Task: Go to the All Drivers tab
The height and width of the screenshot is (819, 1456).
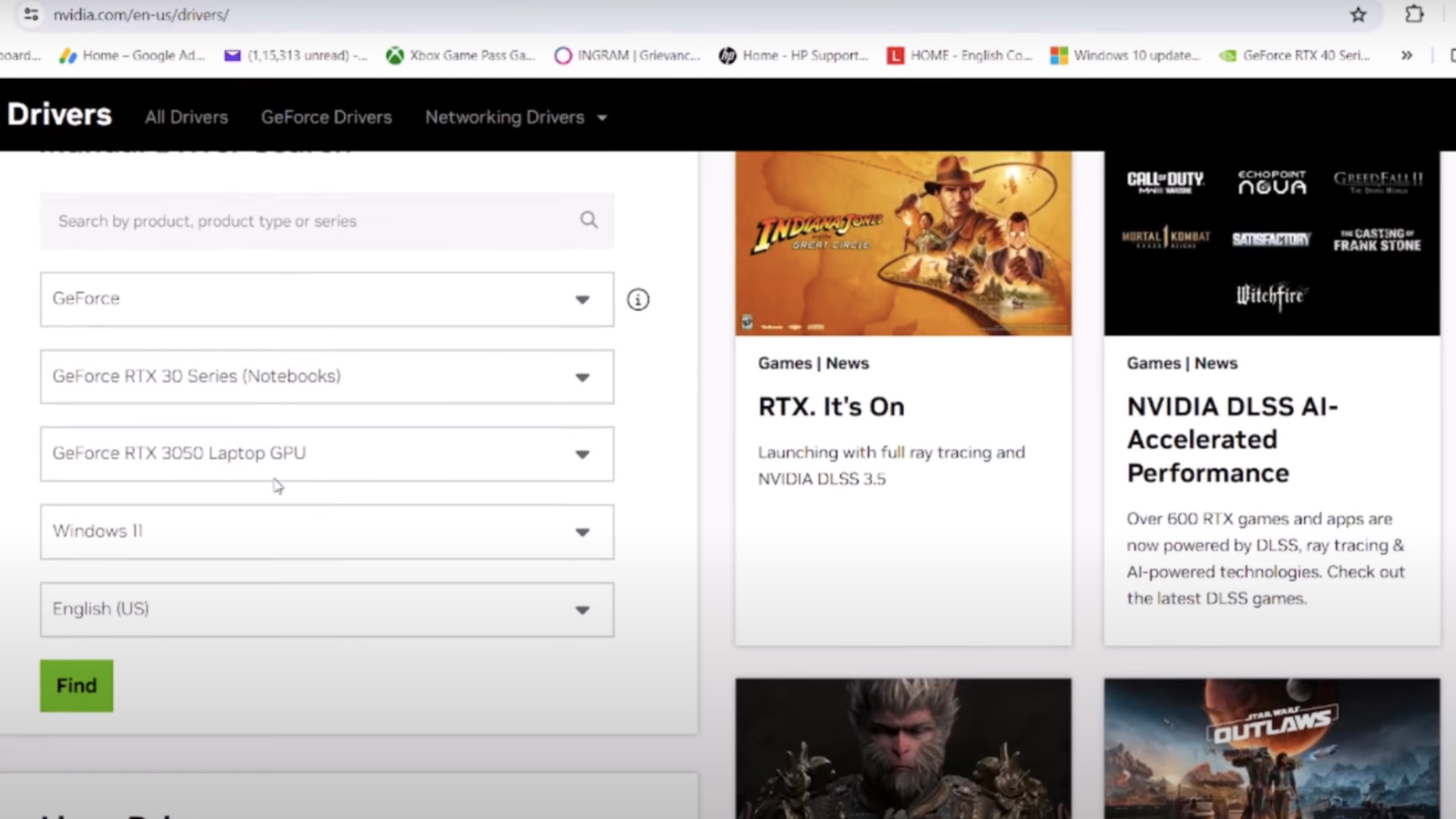Action: pyautogui.click(x=187, y=118)
